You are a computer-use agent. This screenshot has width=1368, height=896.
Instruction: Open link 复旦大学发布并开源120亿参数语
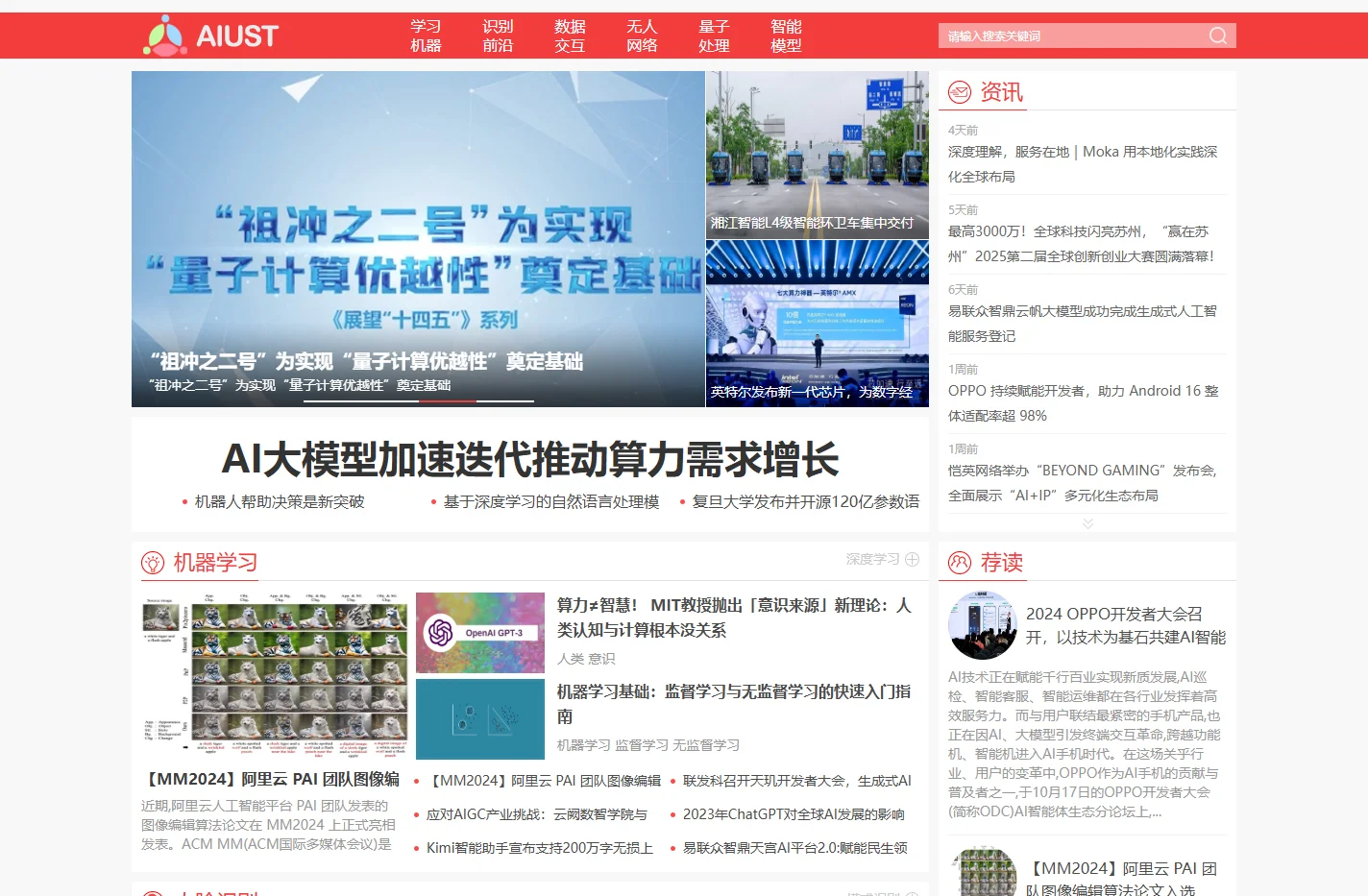805,501
